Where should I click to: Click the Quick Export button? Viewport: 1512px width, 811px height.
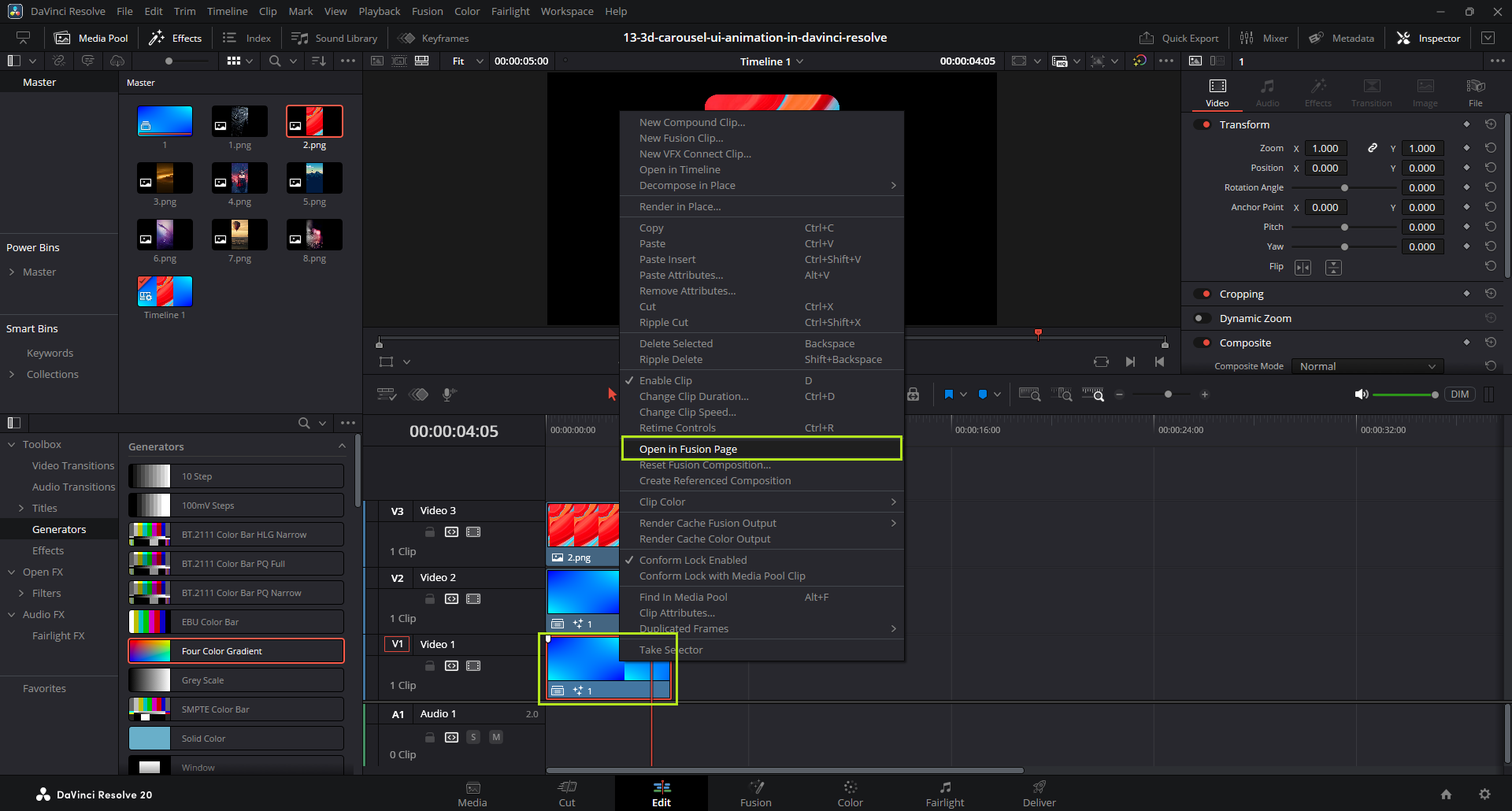(x=1179, y=38)
